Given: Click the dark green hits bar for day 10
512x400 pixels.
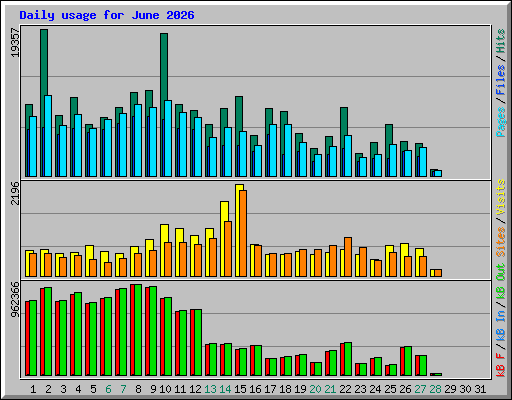Looking at the screenshot, I should coord(164,66).
